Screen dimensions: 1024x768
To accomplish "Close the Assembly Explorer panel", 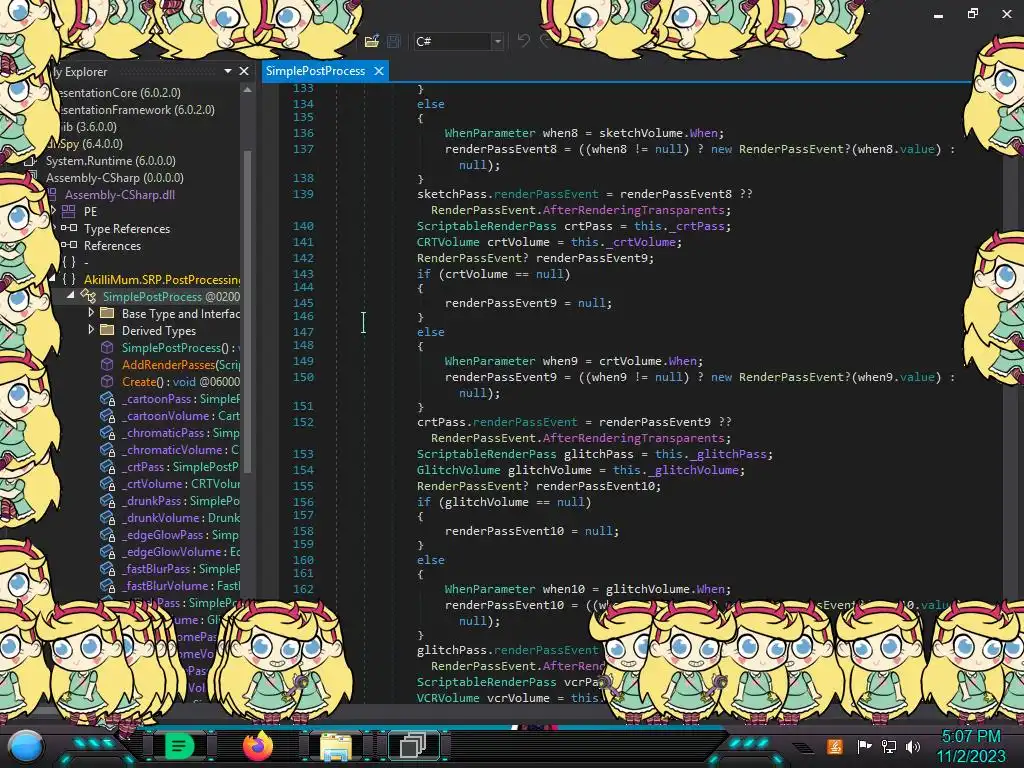I will [x=244, y=71].
